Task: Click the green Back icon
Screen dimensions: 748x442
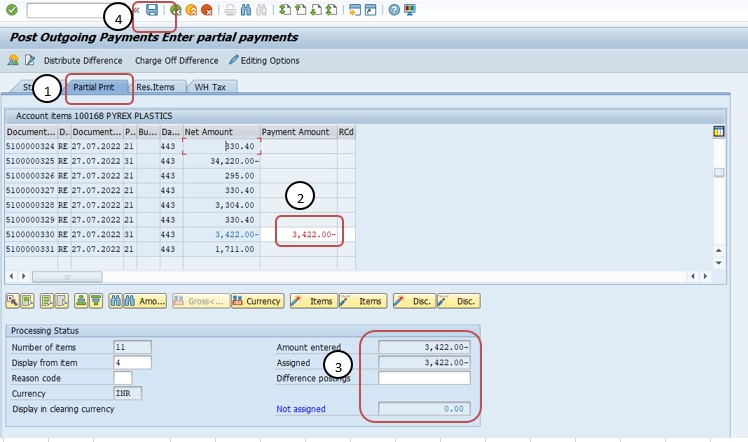Action: [176, 10]
